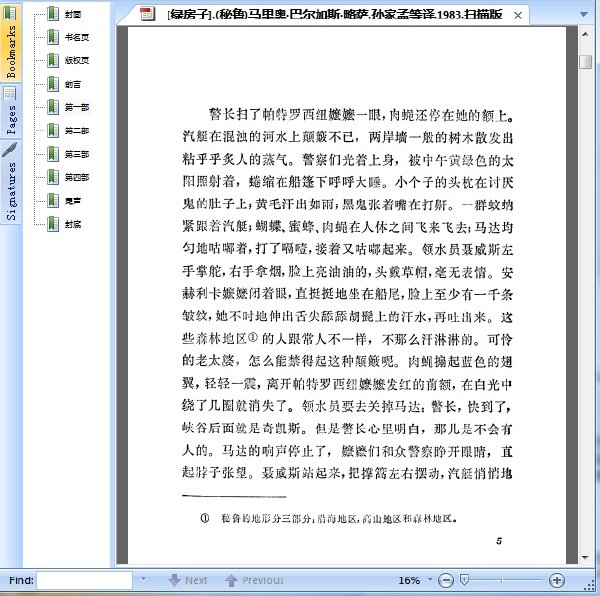The width and height of the screenshot is (600, 596).
Task: Close the 绿房子 document tab
Action: click(518, 15)
